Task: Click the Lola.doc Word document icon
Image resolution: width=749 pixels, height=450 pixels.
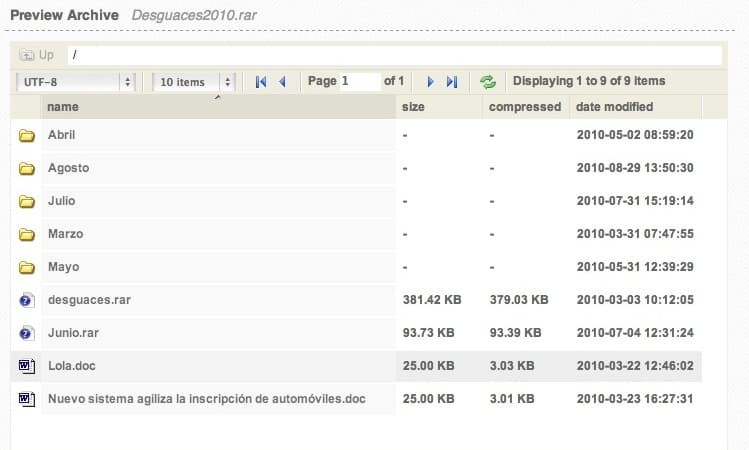Action: pyautogui.click(x=27, y=366)
